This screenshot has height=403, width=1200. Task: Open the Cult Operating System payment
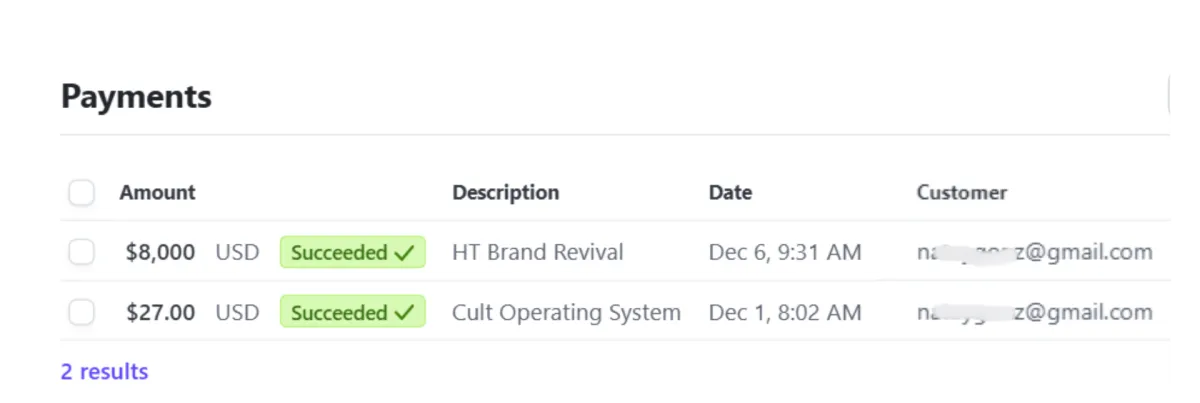566,313
